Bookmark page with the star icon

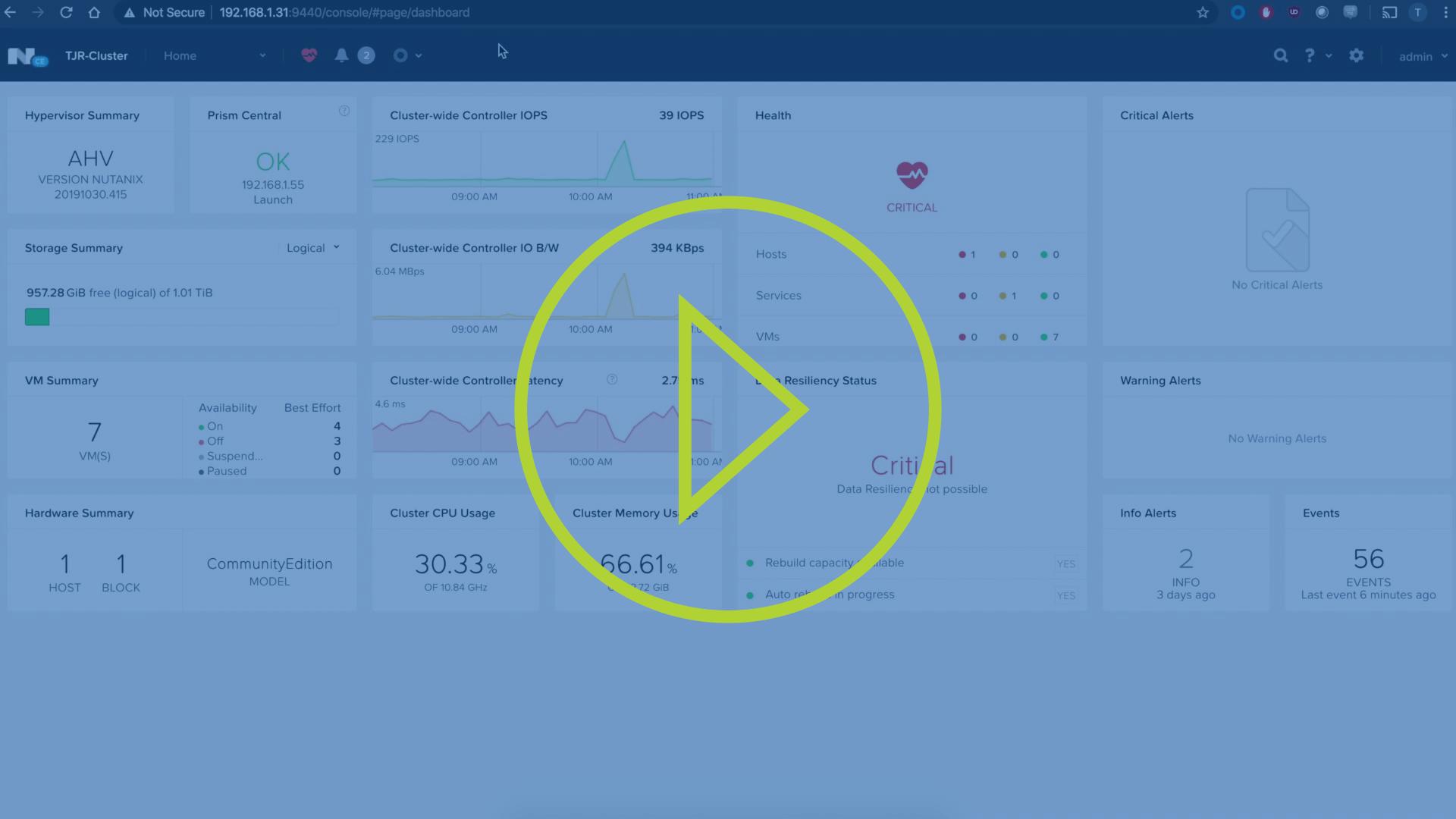tap(1203, 12)
